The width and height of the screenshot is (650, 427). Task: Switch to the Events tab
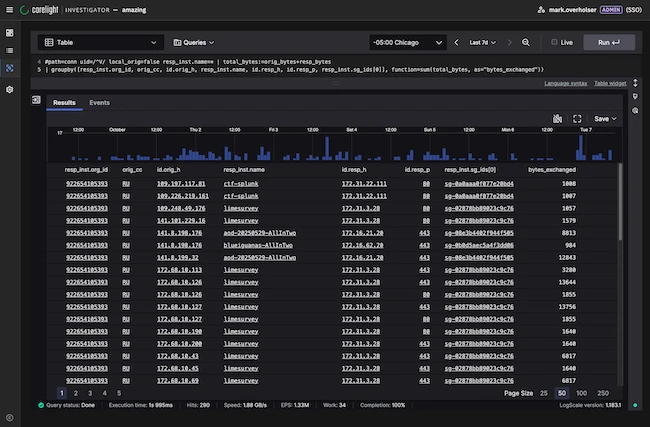click(x=99, y=103)
